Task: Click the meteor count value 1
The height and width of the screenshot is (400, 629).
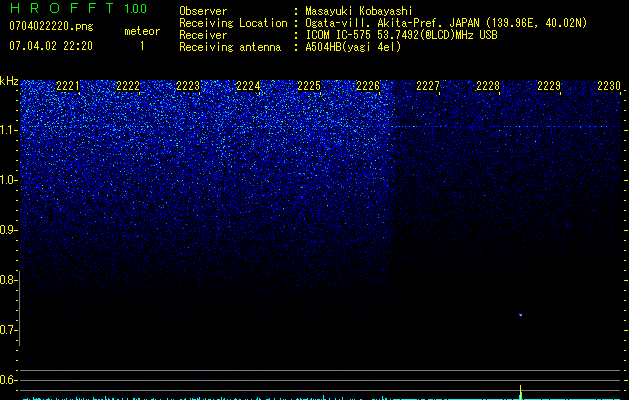Action: click(x=142, y=46)
